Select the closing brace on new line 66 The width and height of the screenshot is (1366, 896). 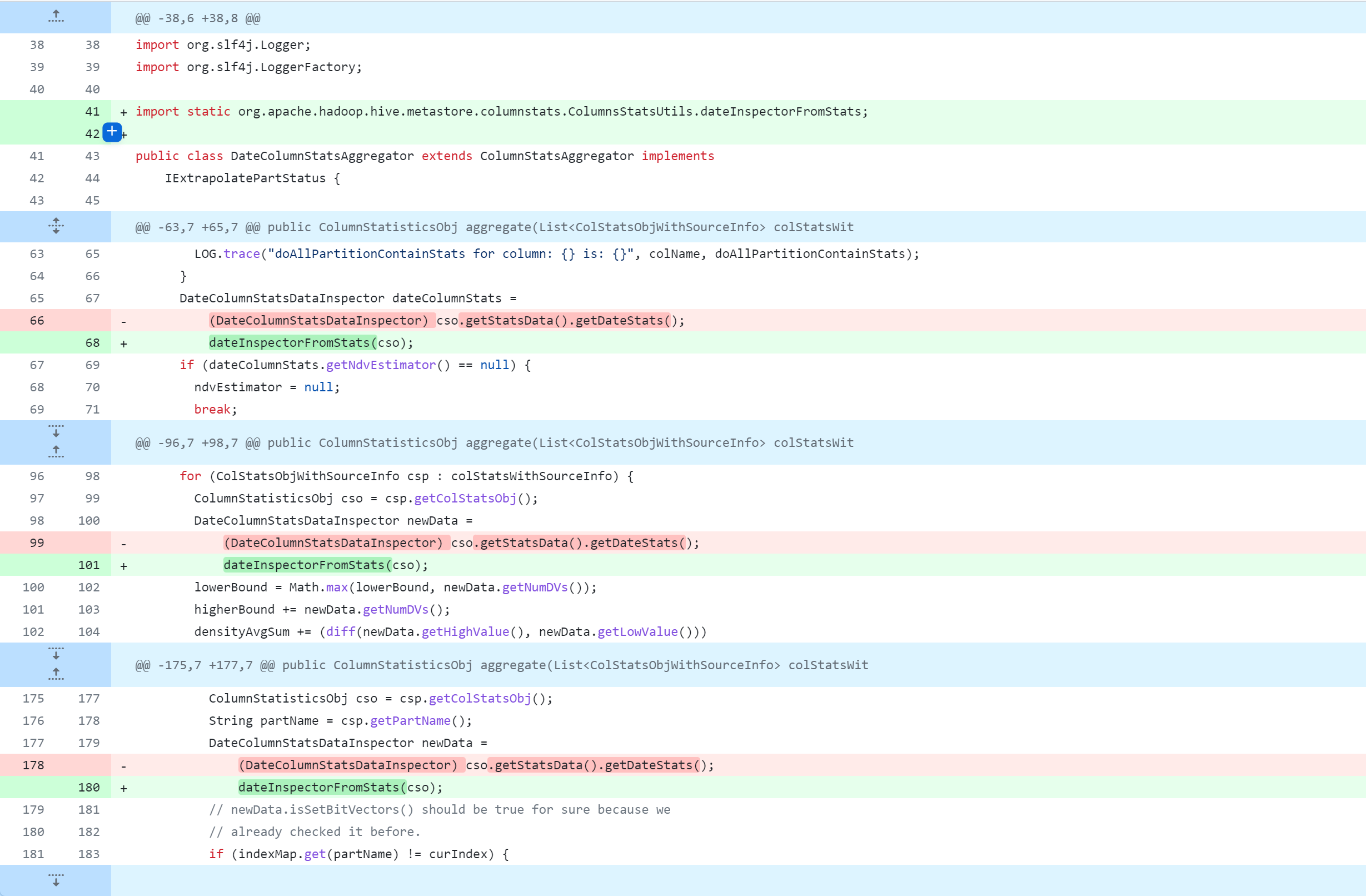click(x=183, y=276)
